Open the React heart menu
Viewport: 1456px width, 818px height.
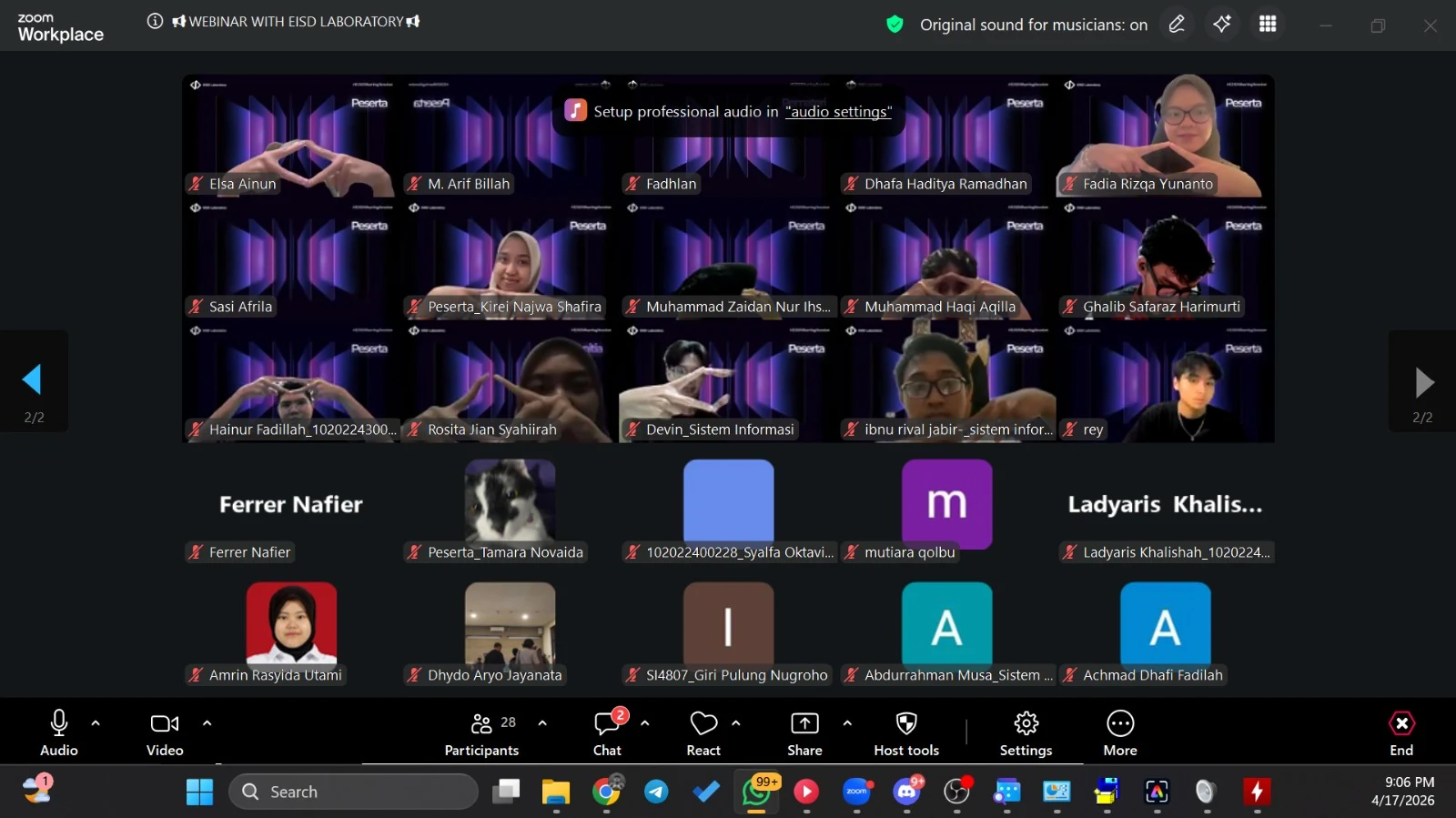703,732
